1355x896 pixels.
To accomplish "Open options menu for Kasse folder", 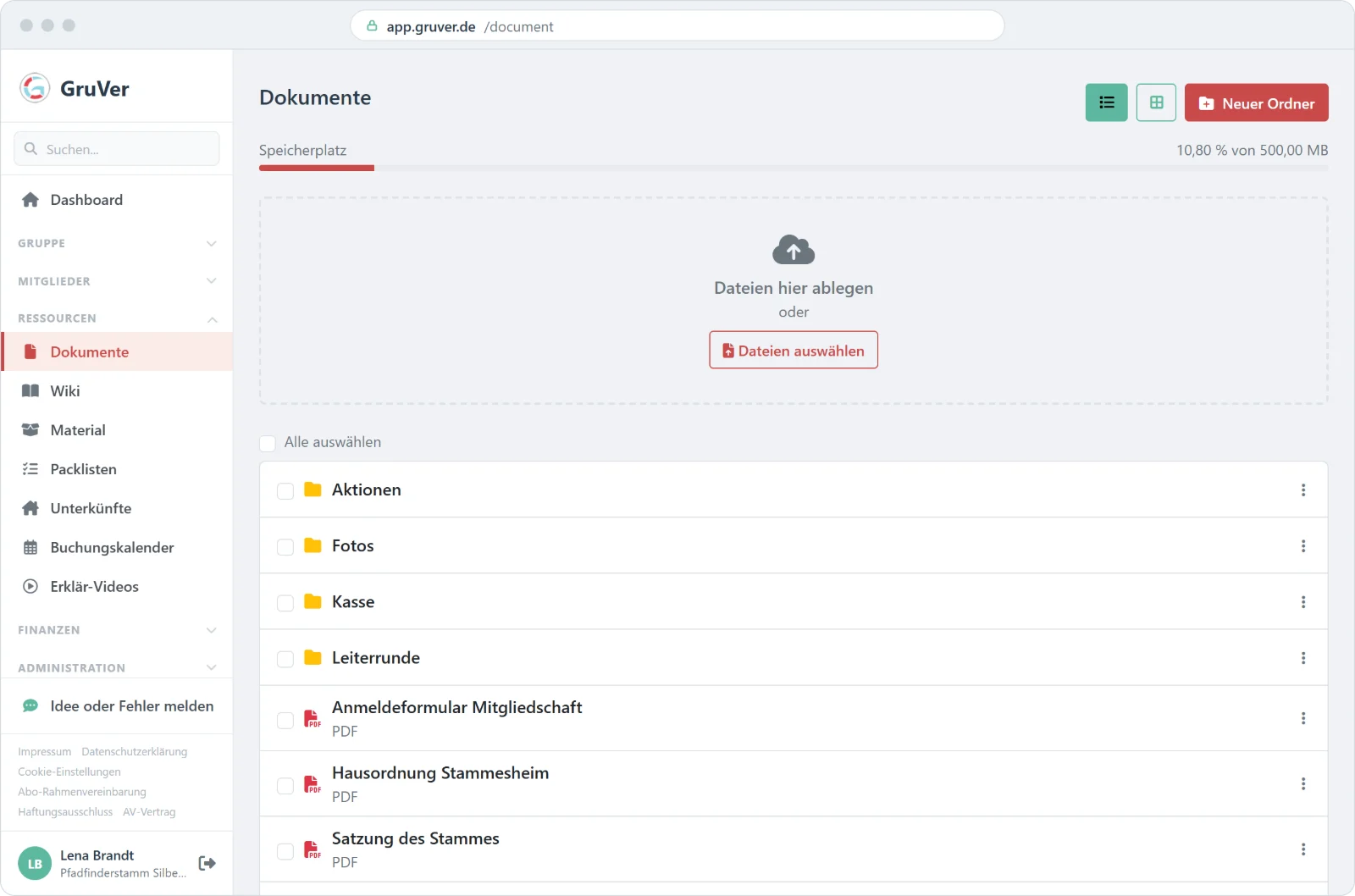I will click(x=1302, y=601).
